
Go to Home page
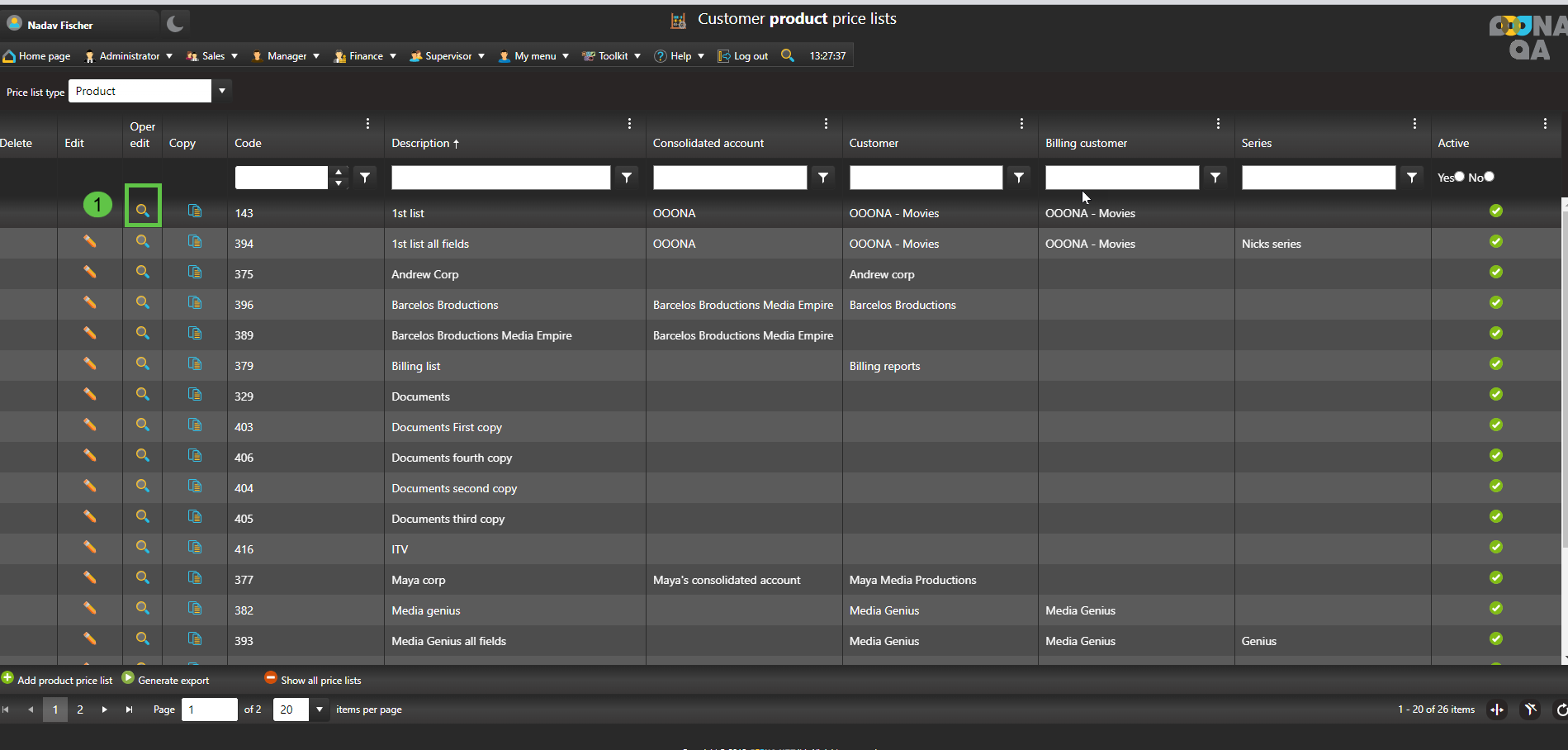(x=37, y=56)
